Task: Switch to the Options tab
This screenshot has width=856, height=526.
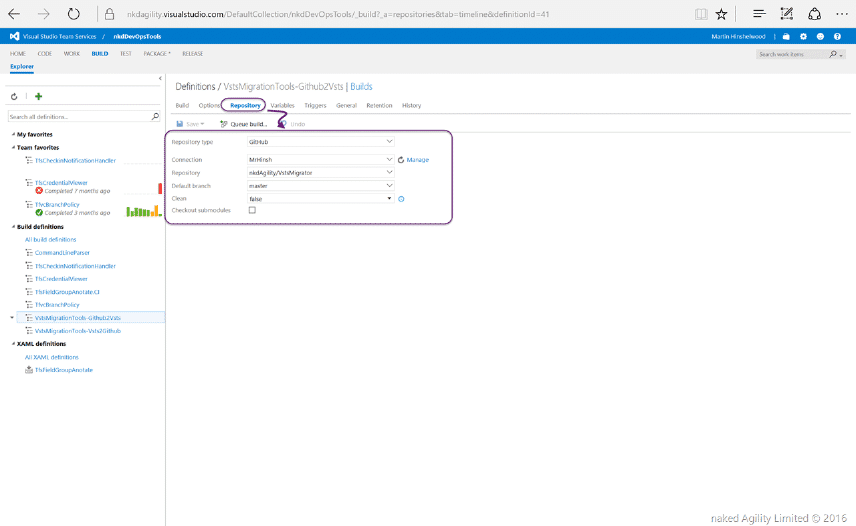Action: tap(209, 105)
